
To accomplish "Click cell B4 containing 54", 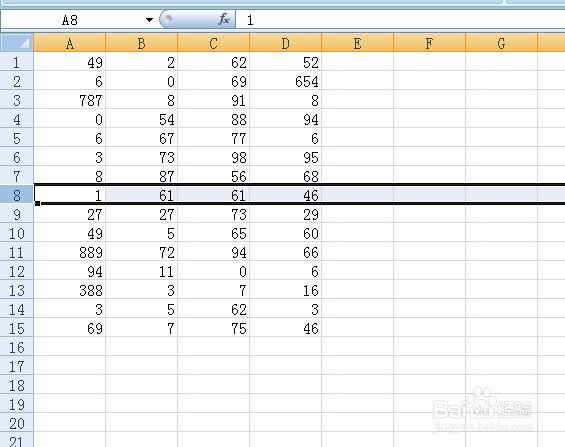I will [x=142, y=119].
